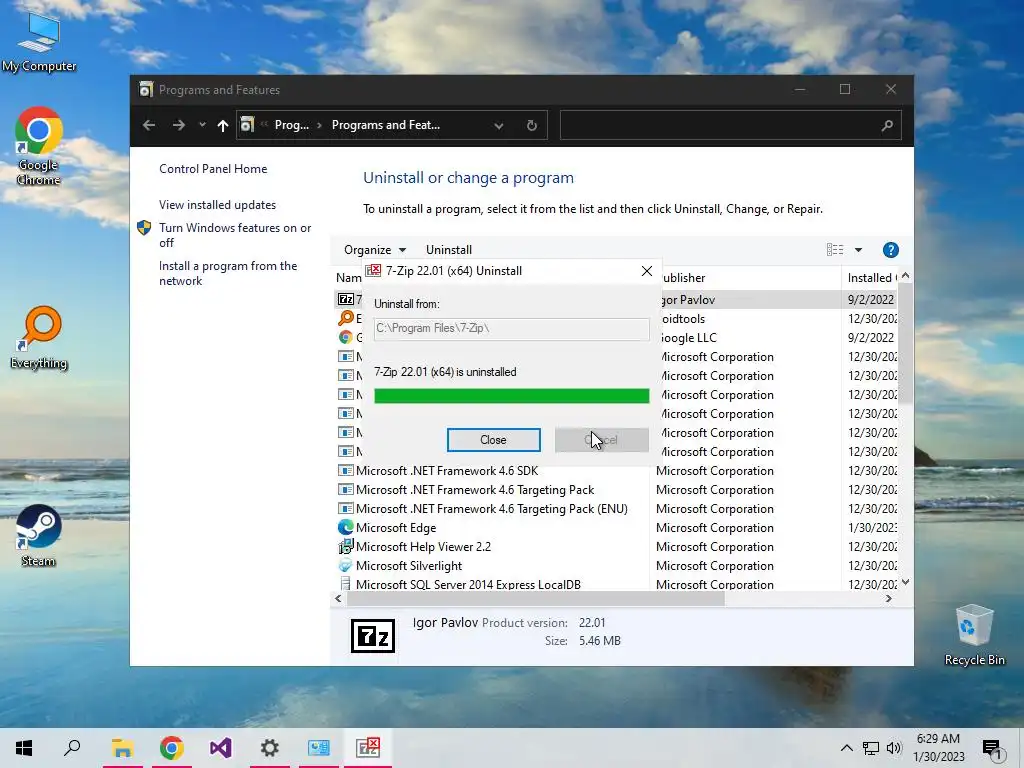This screenshot has height=768, width=1024.
Task: Open Google Chrome desktop shortcut
Action: (x=39, y=147)
